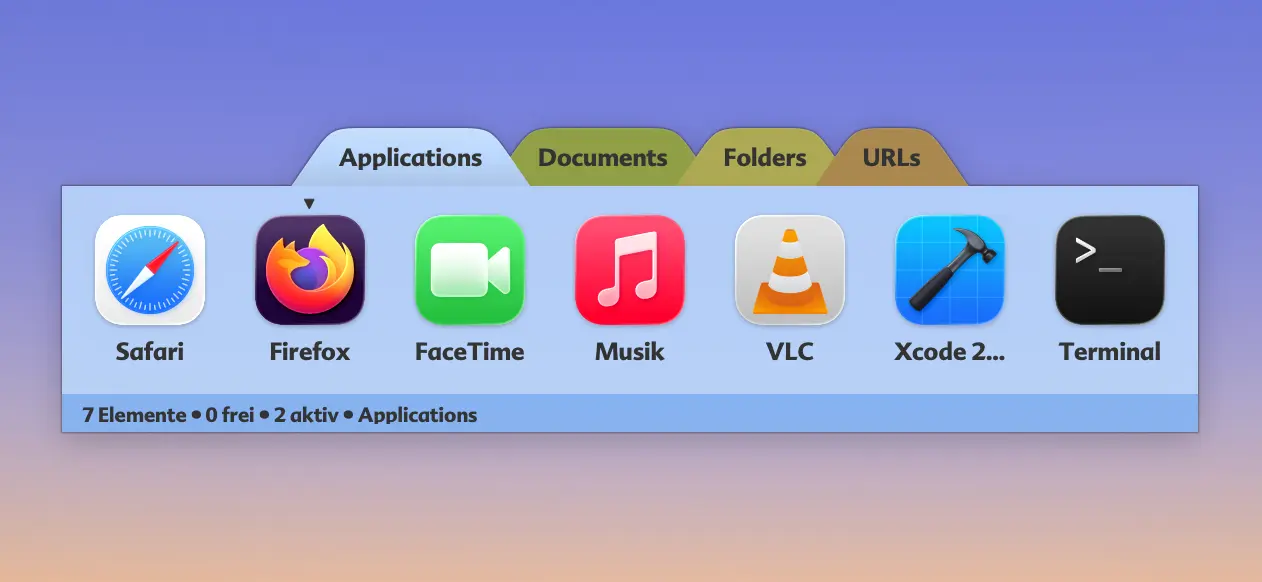Open Firefox from the dock

pyautogui.click(x=309, y=270)
